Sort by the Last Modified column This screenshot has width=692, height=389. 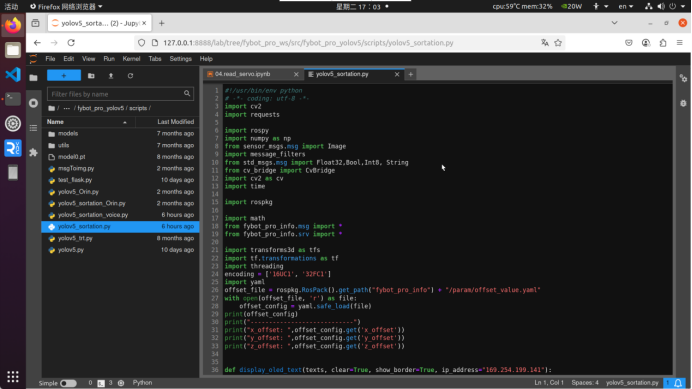tap(167, 122)
